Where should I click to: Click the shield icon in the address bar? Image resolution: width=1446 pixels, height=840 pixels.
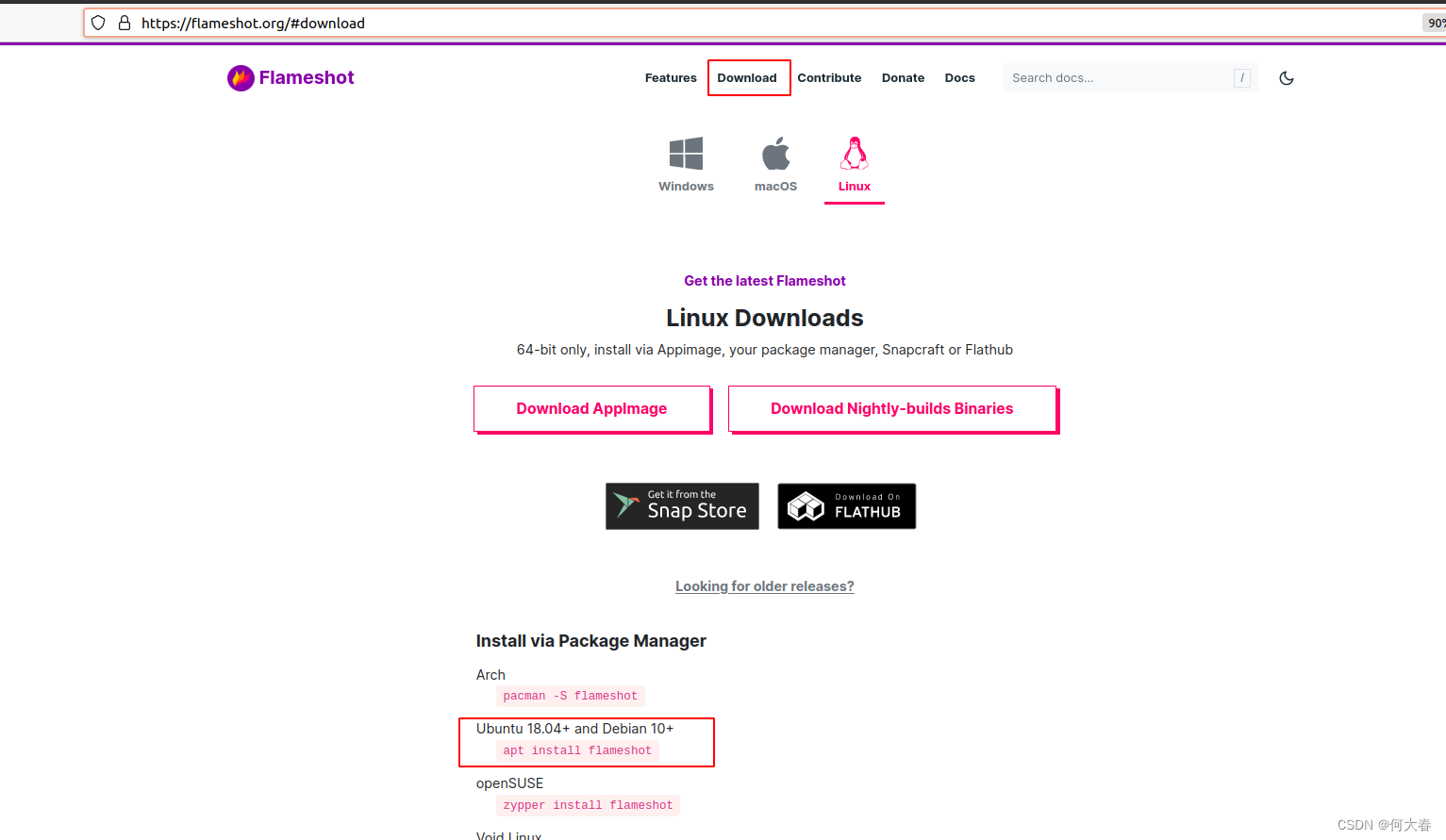click(98, 23)
